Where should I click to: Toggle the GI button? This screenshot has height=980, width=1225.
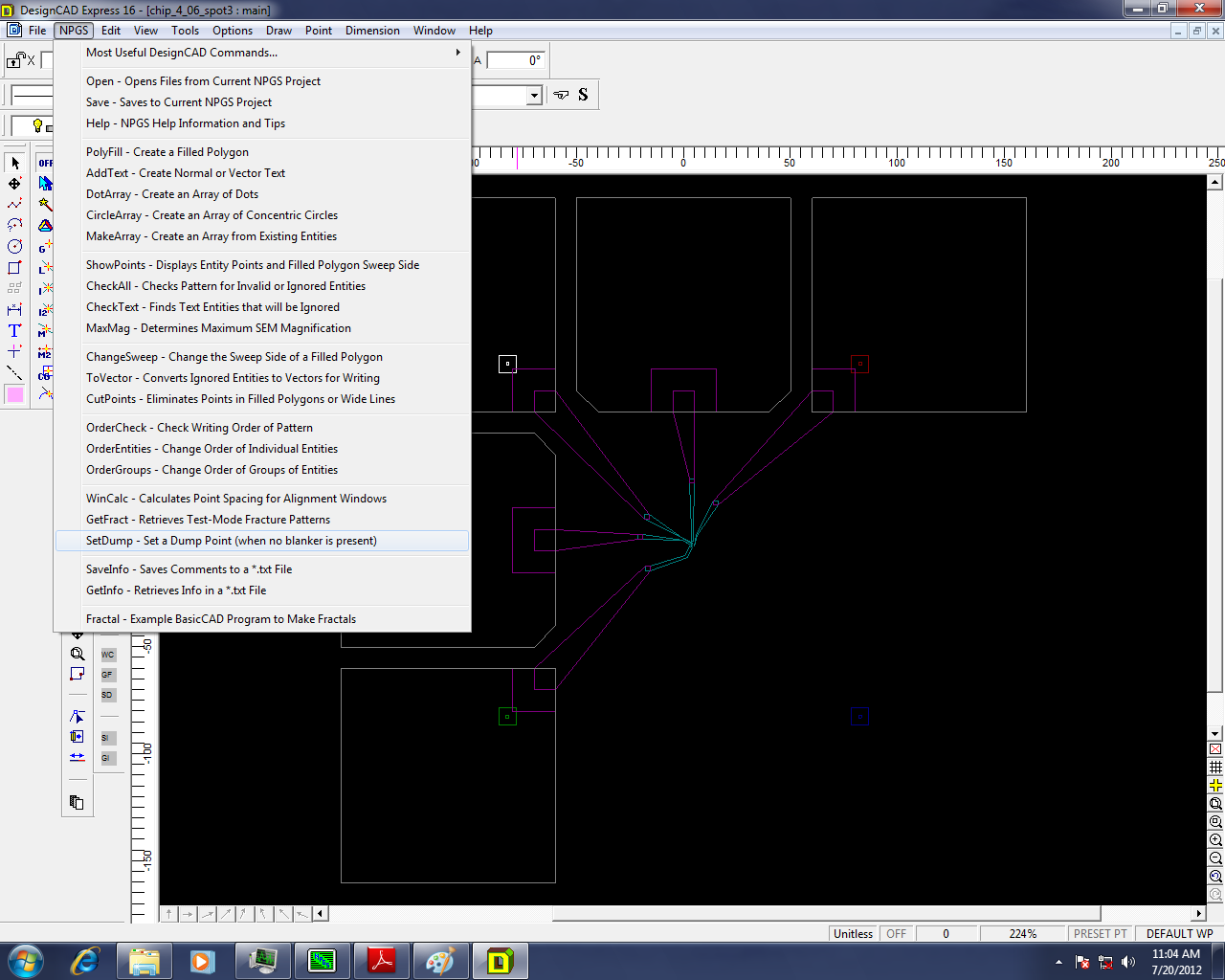click(x=108, y=758)
